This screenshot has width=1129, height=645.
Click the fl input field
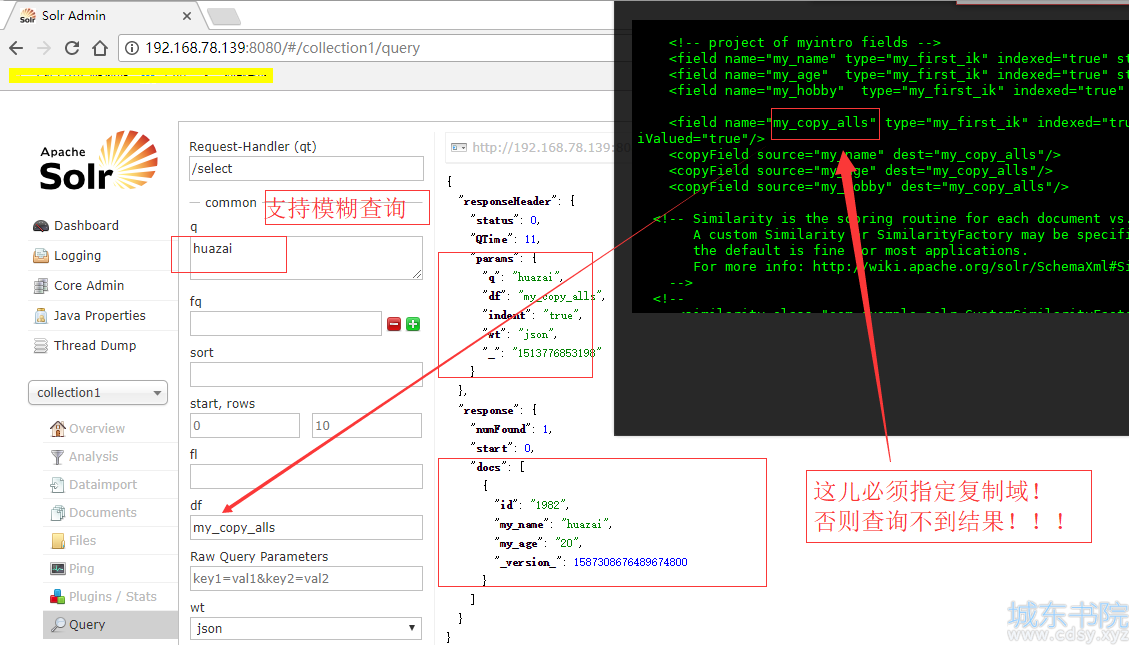coord(306,477)
